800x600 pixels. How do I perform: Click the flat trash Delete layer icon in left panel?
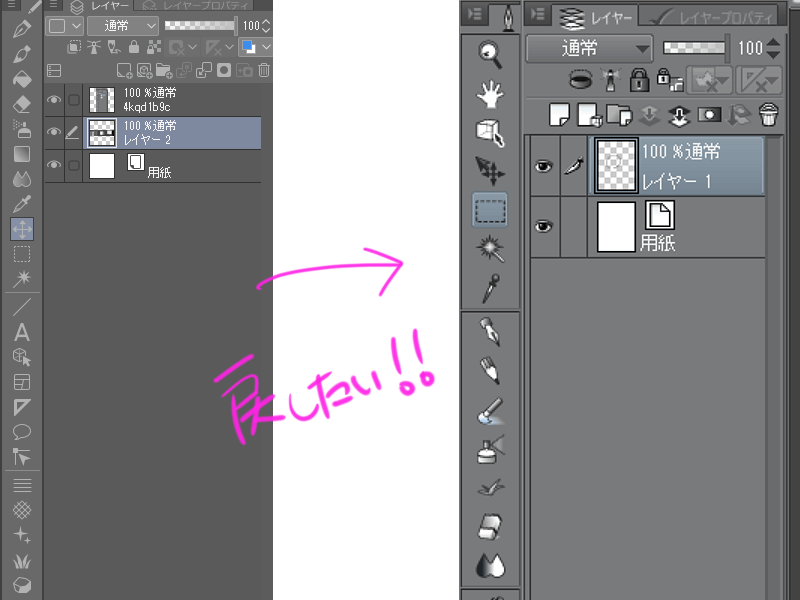tap(264, 70)
